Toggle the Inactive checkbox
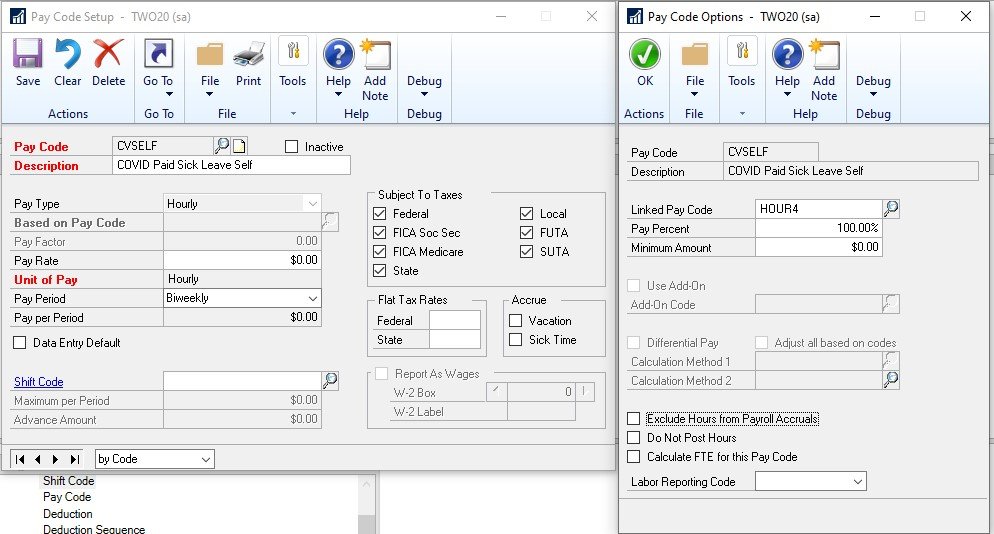The image size is (994, 534). 292,147
